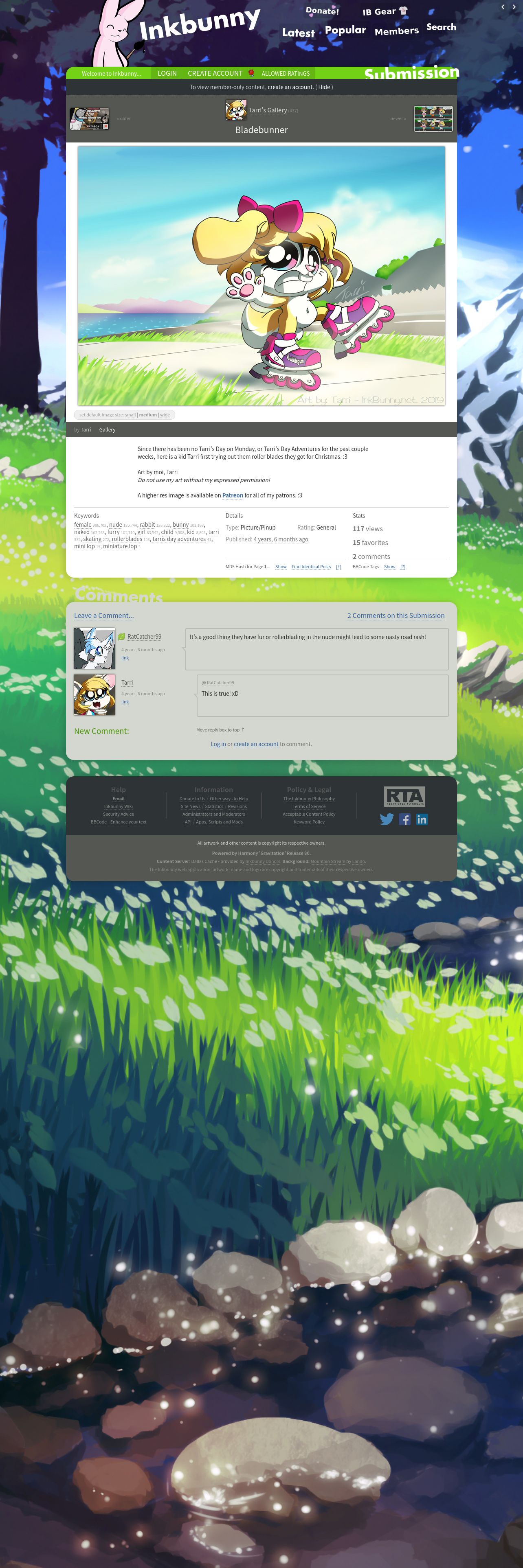The width and height of the screenshot is (523, 1568).
Task: Click the 'by Tarri' author link
Action: pyautogui.click(x=86, y=430)
